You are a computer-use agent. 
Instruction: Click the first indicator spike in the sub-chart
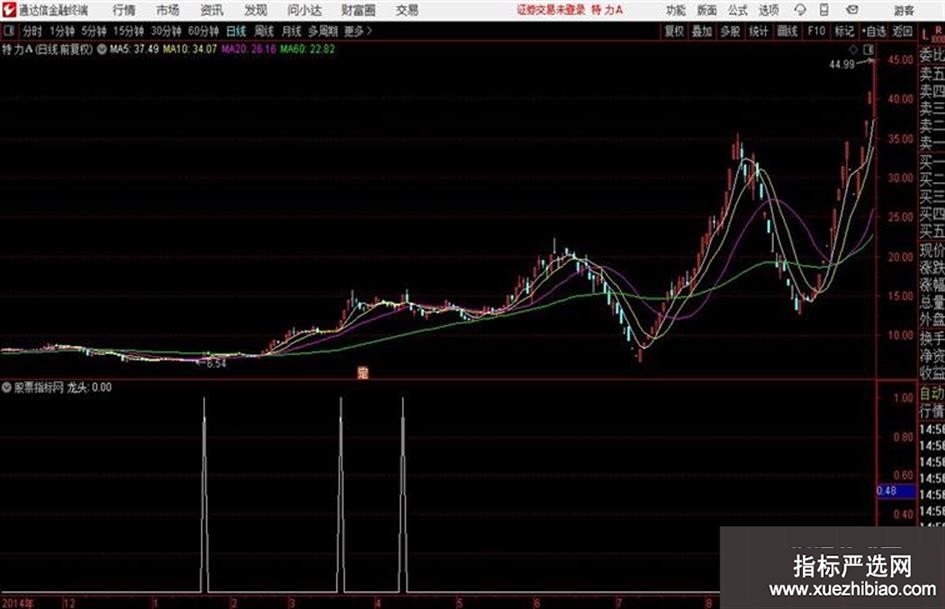coord(204,494)
